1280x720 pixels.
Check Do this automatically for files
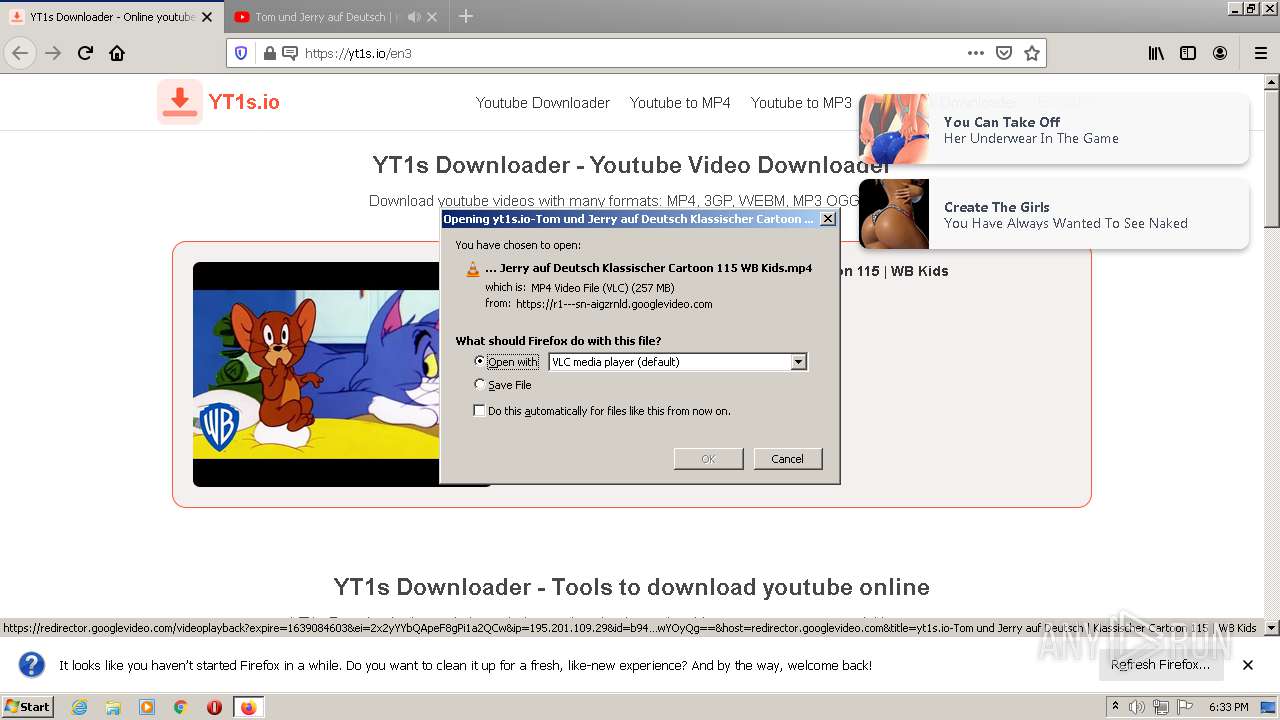(x=480, y=410)
